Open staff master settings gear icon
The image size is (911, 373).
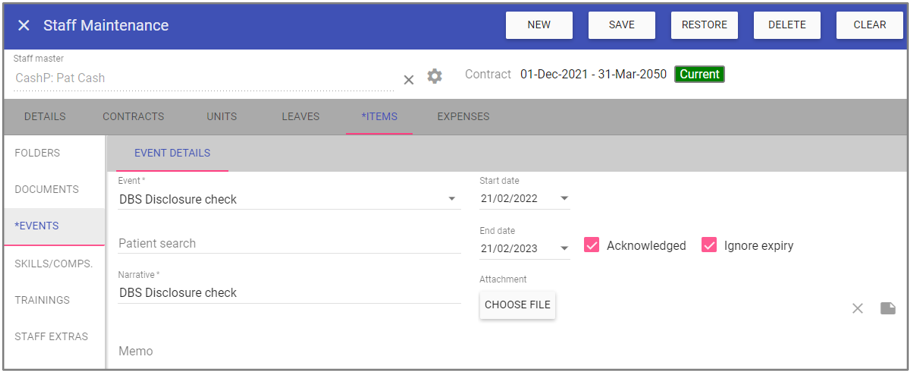pos(435,76)
